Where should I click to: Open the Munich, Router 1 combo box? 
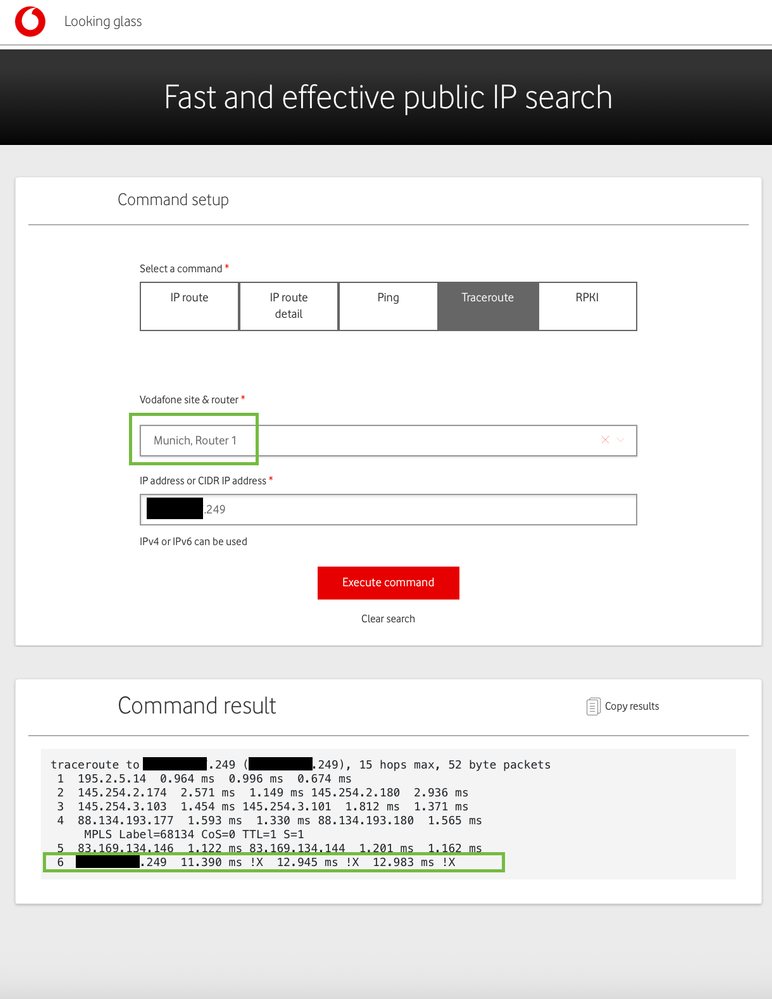click(388, 440)
